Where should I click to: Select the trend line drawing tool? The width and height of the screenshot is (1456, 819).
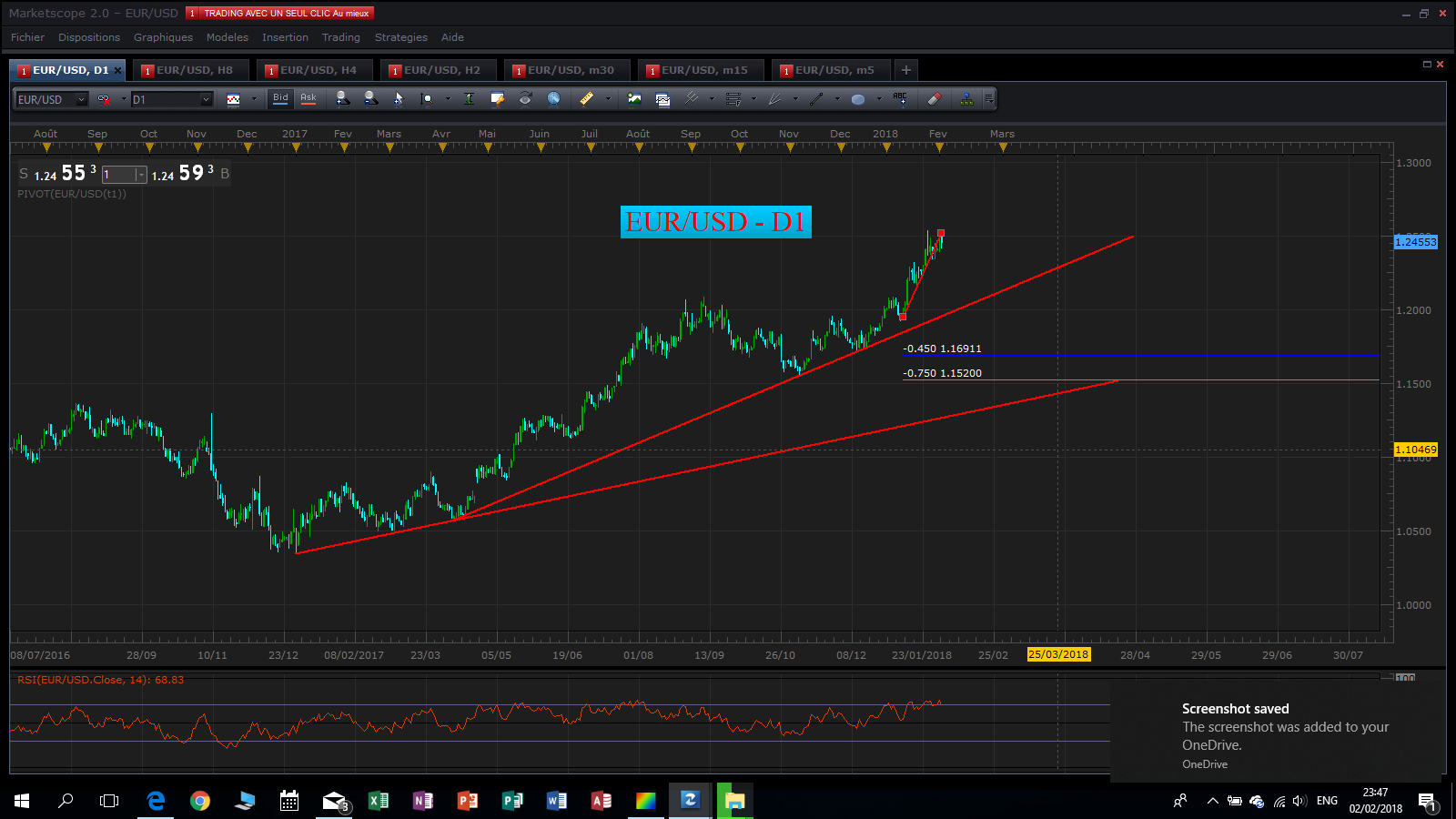click(816, 98)
